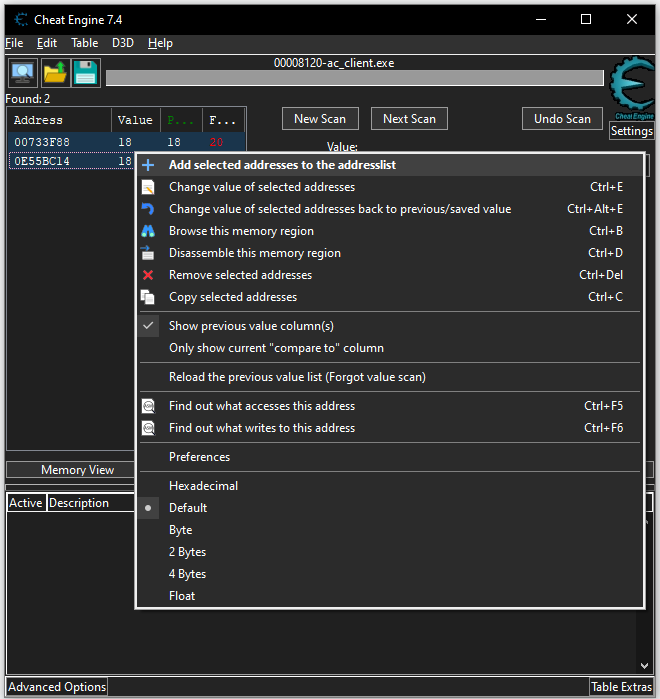The height and width of the screenshot is (699, 660).
Task: Click the binoculars icon for Browse memory region
Action: (148, 231)
